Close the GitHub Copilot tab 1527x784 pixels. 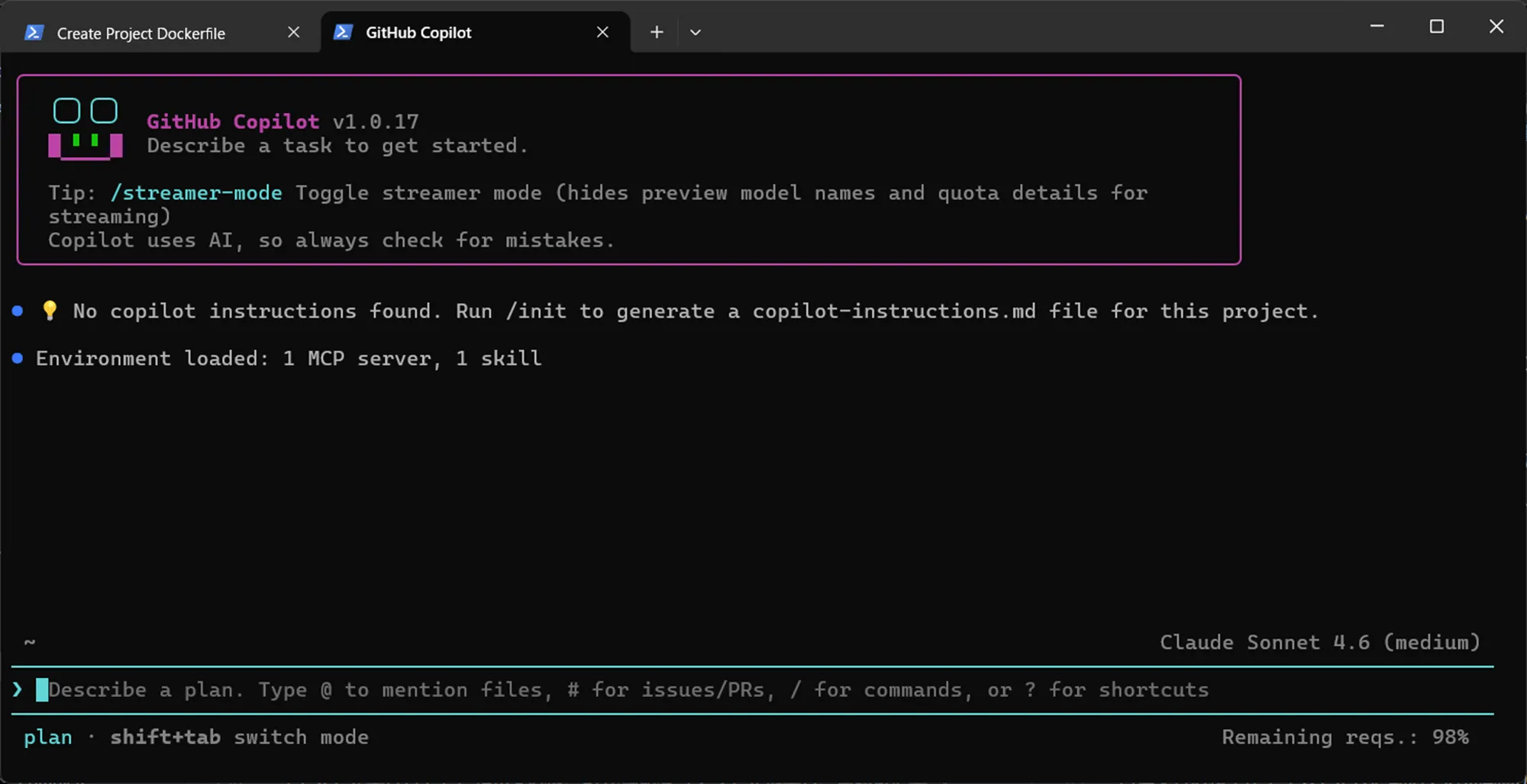pyautogui.click(x=602, y=32)
